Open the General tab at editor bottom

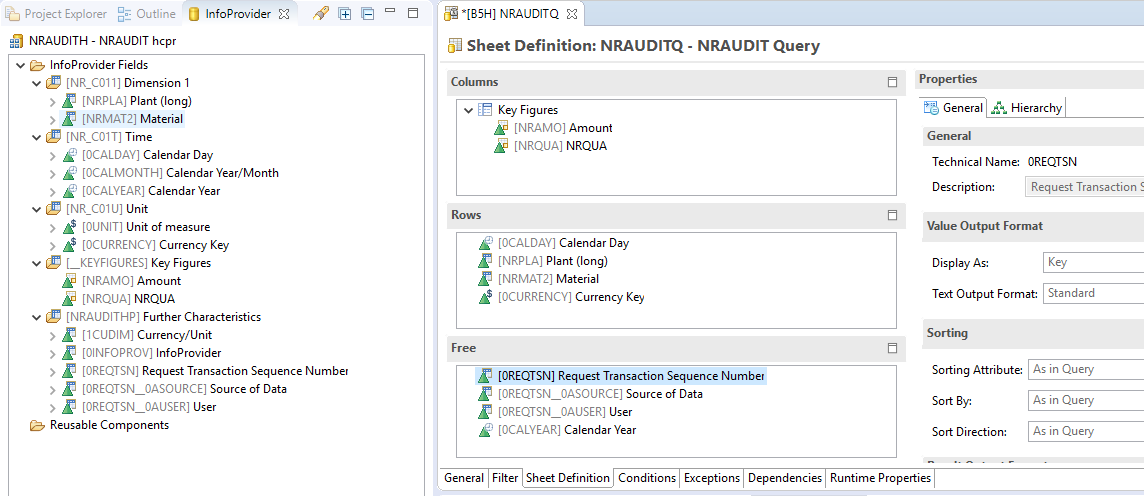(x=464, y=478)
